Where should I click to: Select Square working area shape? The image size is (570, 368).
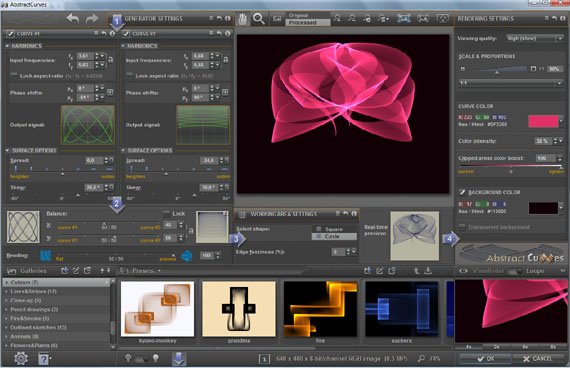click(334, 229)
